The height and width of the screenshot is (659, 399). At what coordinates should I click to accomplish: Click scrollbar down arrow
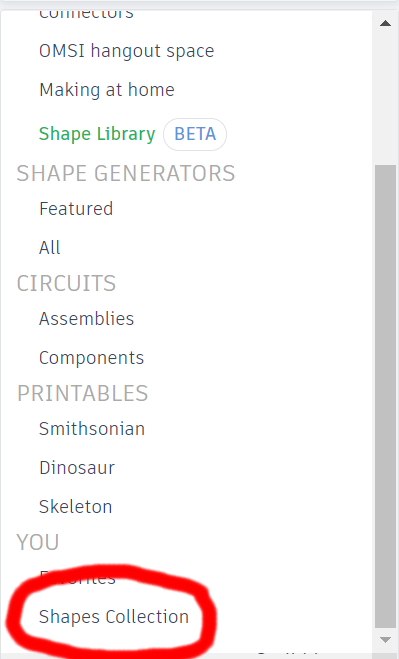coord(386,640)
